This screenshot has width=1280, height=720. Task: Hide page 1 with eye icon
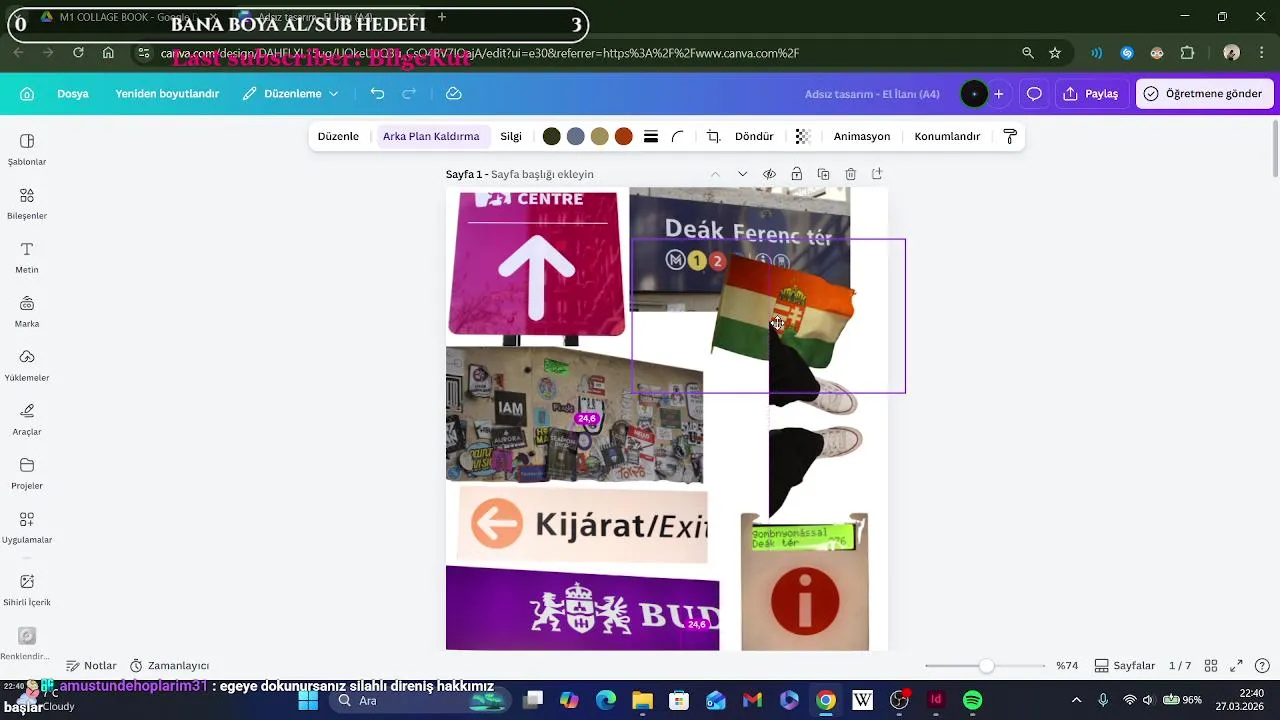[x=769, y=174]
